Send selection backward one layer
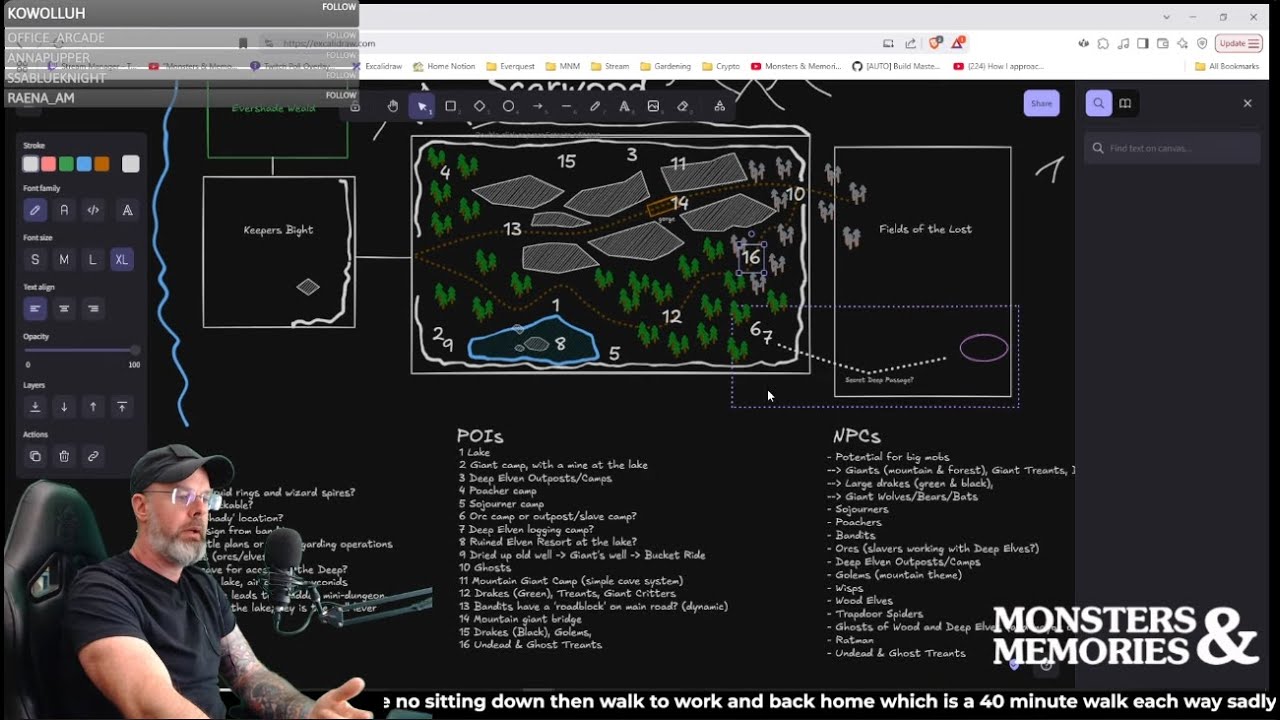 click(64, 407)
